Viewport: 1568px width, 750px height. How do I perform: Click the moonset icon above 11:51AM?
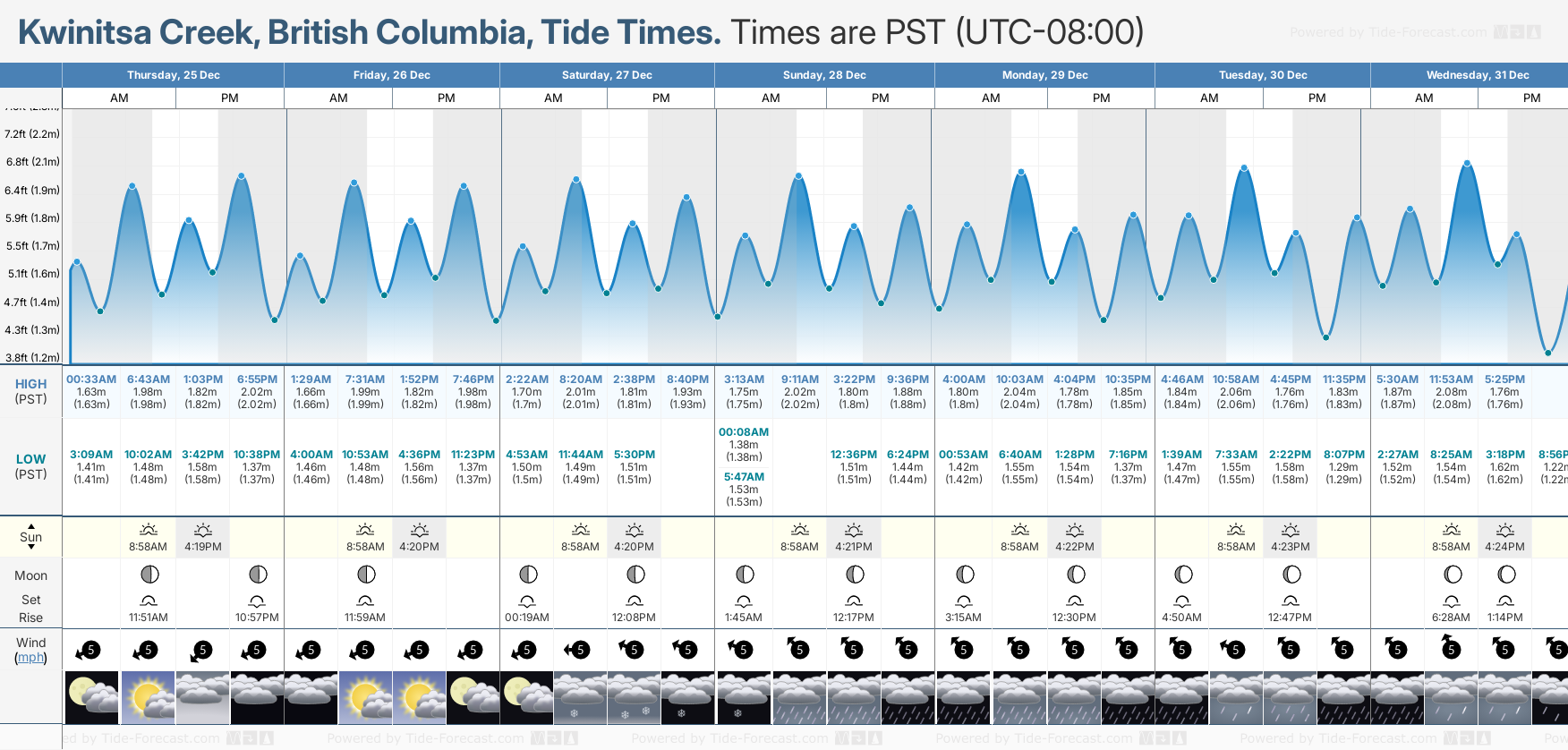[149, 600]
